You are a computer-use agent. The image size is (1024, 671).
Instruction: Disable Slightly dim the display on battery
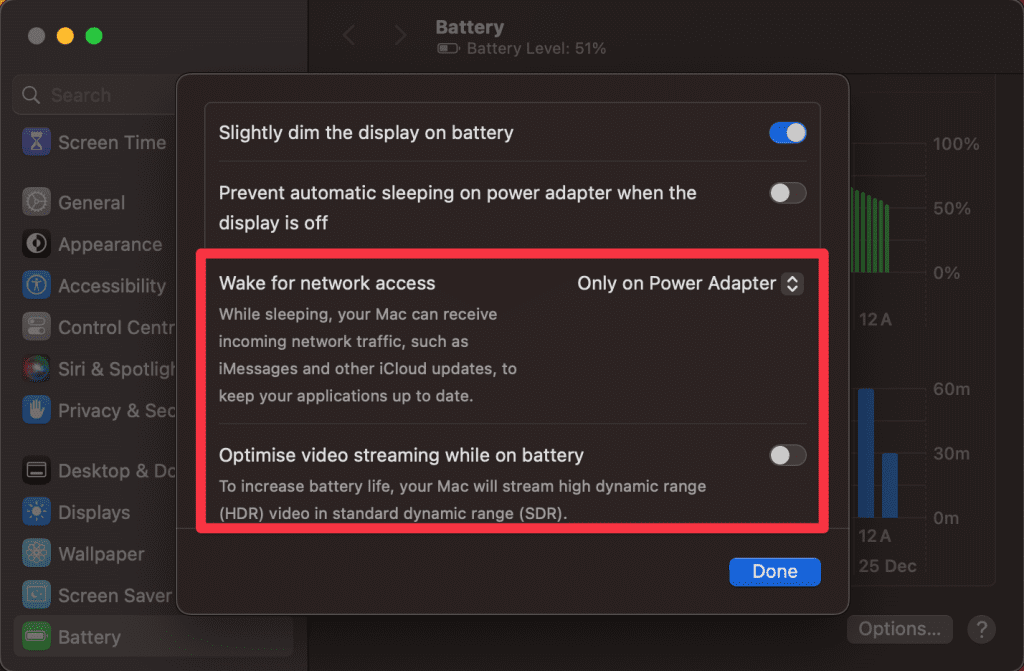pos(787,133)
